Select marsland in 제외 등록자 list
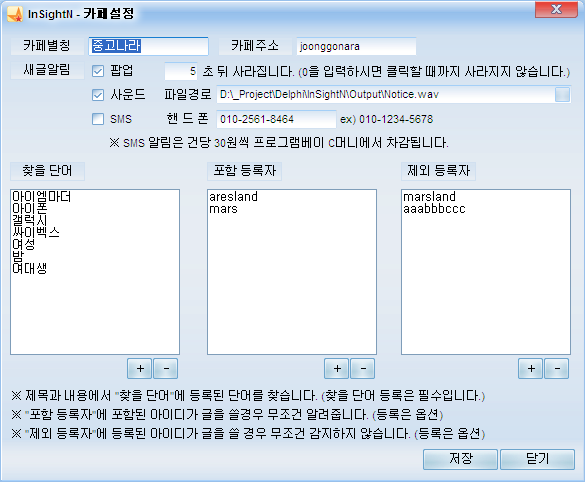This screenshot has height=482, width=585. (429, 197)
